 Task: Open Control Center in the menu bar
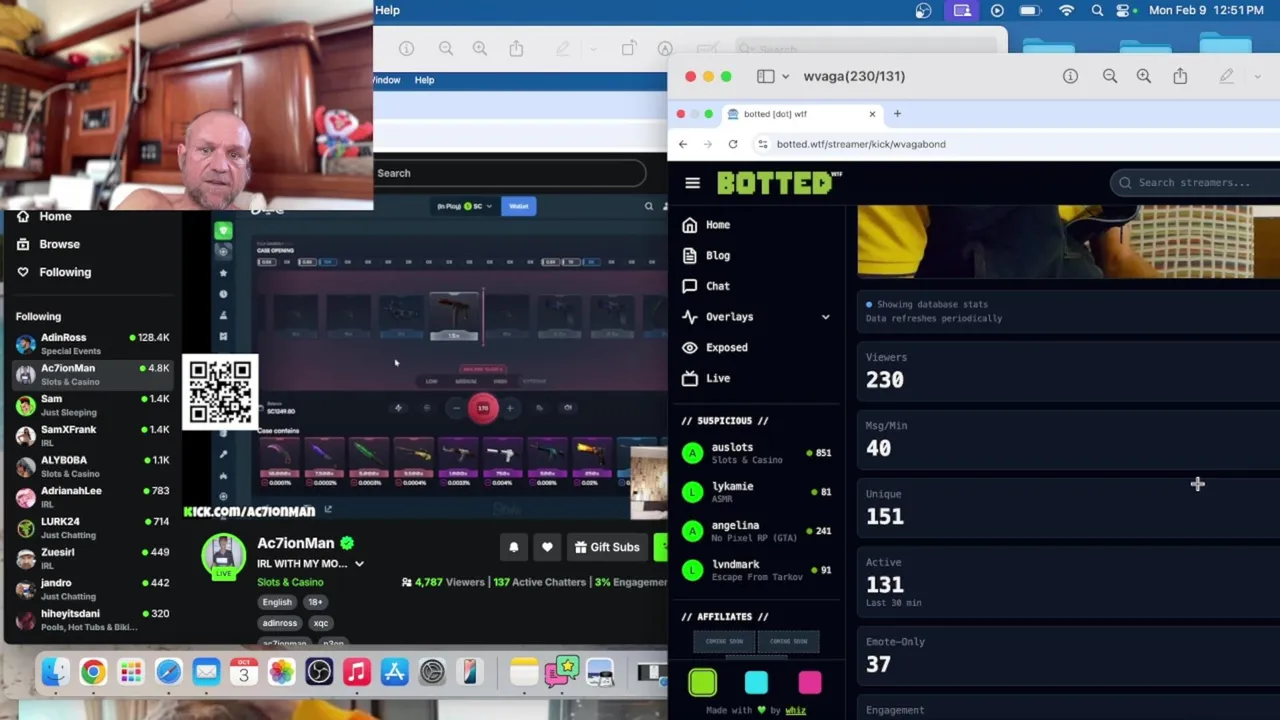click(1124, 10)
